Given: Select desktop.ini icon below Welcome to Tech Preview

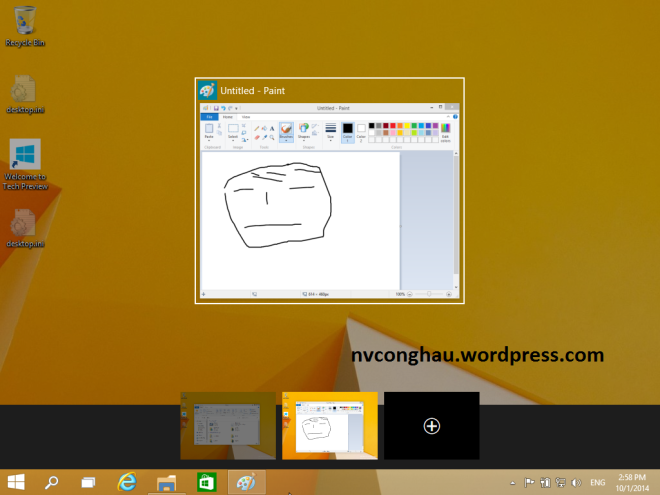Looking at the screenshot, I should point(25,229).
